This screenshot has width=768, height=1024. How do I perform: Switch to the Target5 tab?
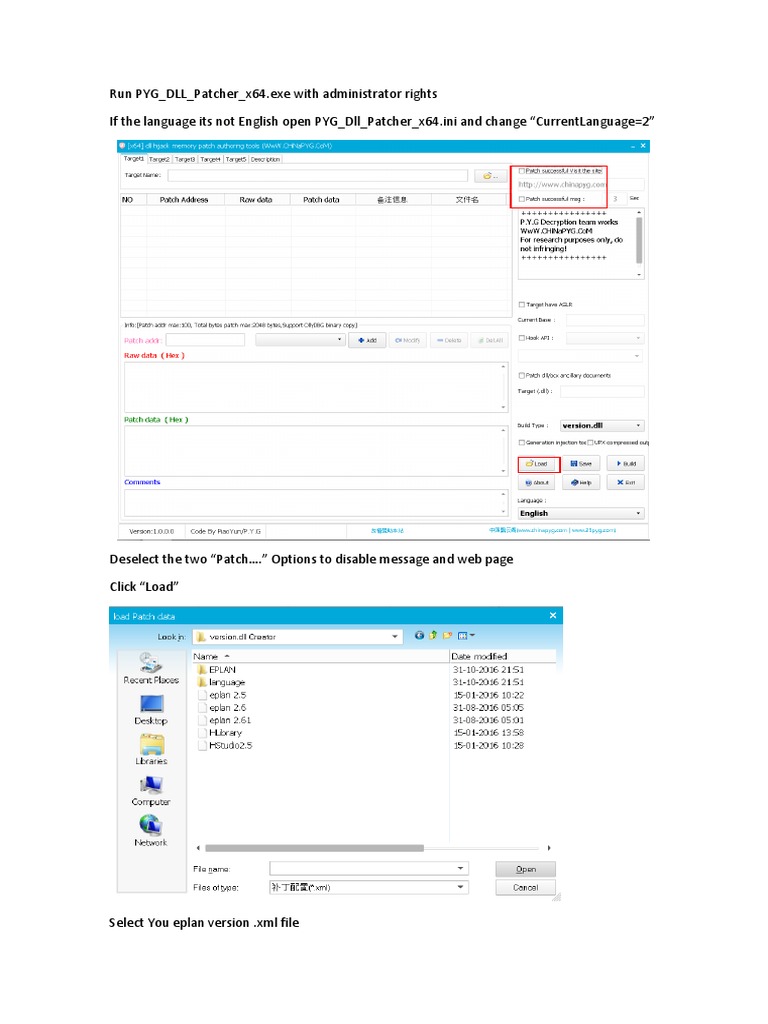[x=236, y=159]
